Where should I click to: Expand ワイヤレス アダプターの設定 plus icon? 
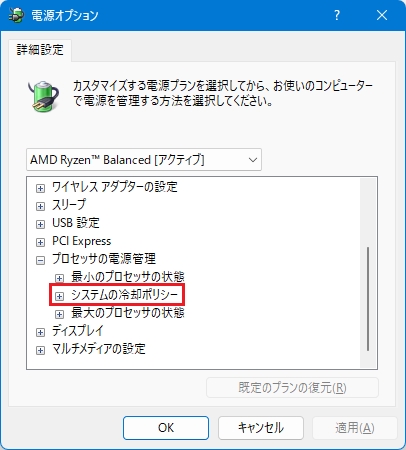click(x=40, y=188)
